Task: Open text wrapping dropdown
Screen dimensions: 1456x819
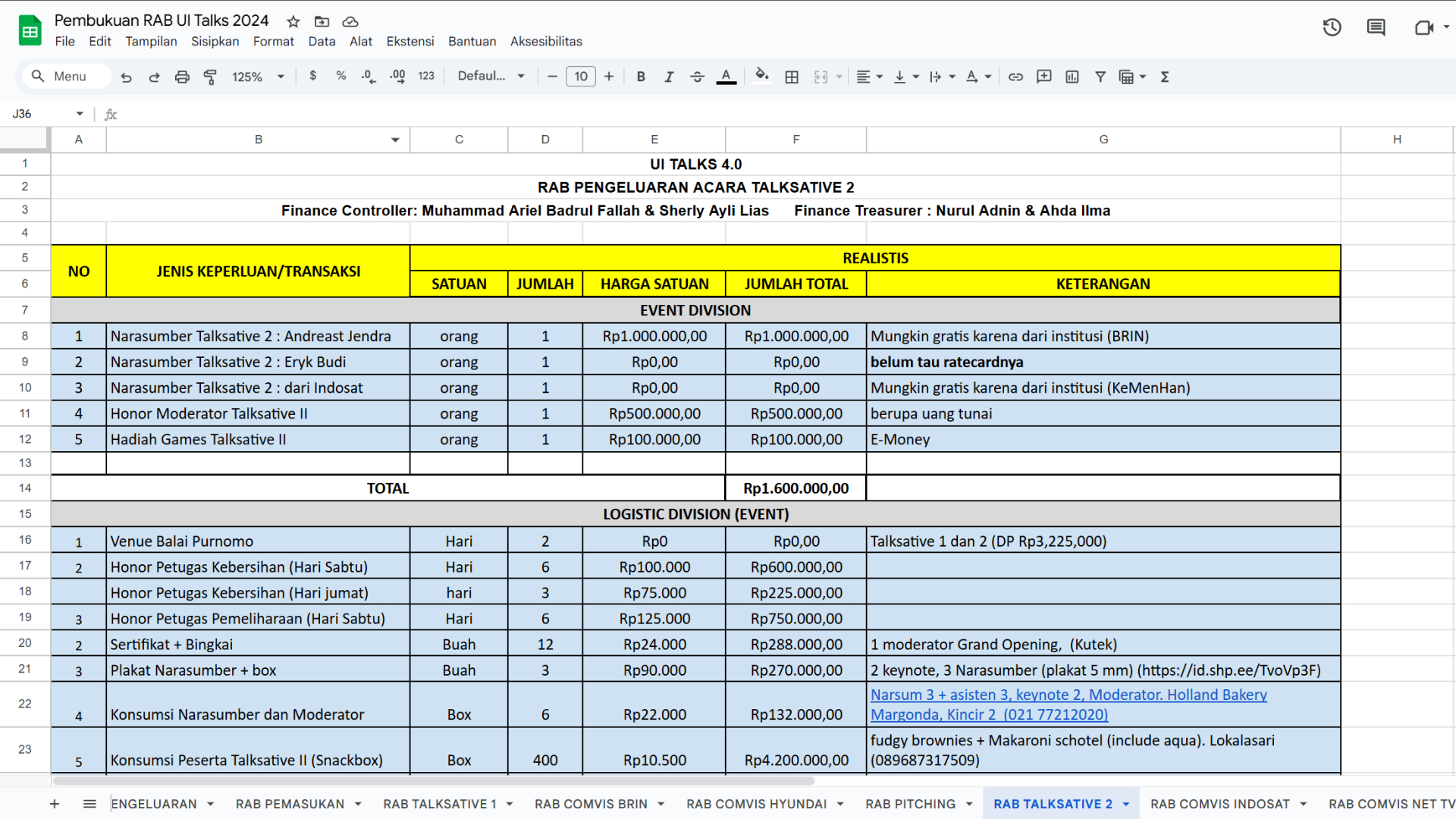Action: point(943,77)
